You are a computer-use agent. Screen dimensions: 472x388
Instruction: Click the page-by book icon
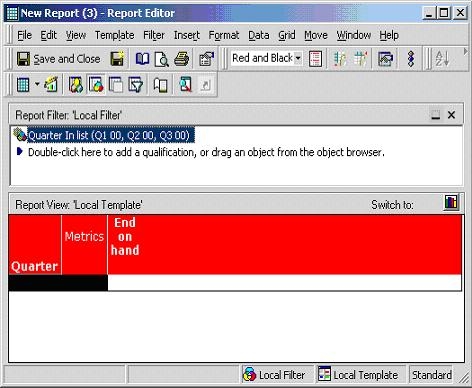(x=160, y=85)
